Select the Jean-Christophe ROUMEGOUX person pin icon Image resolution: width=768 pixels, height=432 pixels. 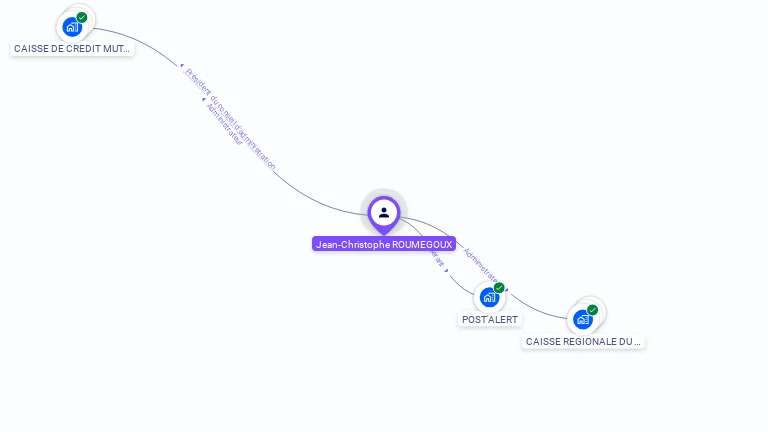pos(384,214)
